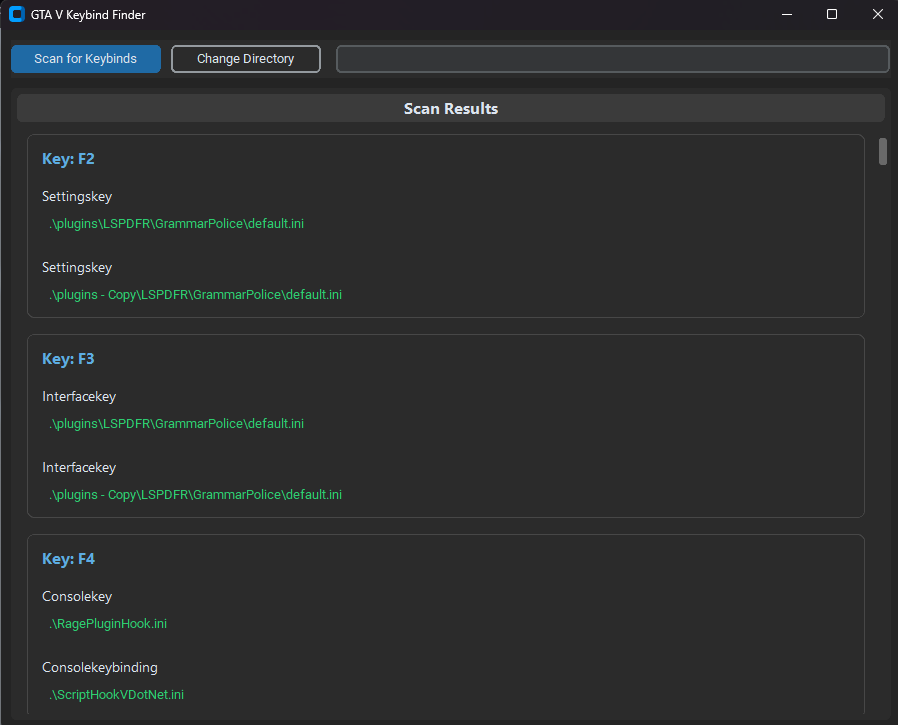Click the empty field beside Change Directory
This screenshot has width=898, height=725.
[612, 59]
